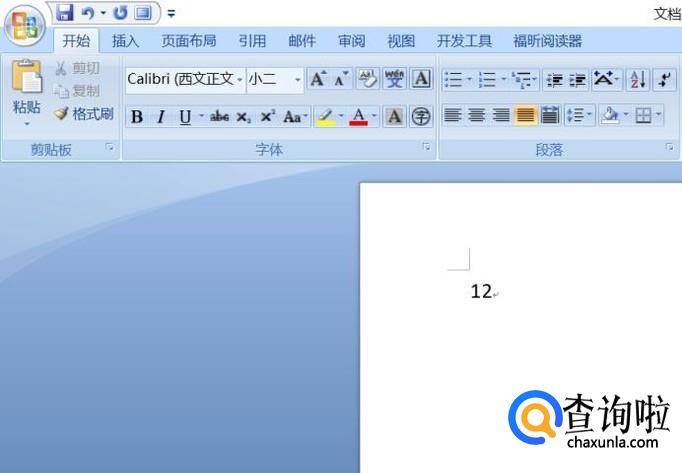Show or hide paragraph marks
This screenshot has height=473, width=682.
coord(664,80)
